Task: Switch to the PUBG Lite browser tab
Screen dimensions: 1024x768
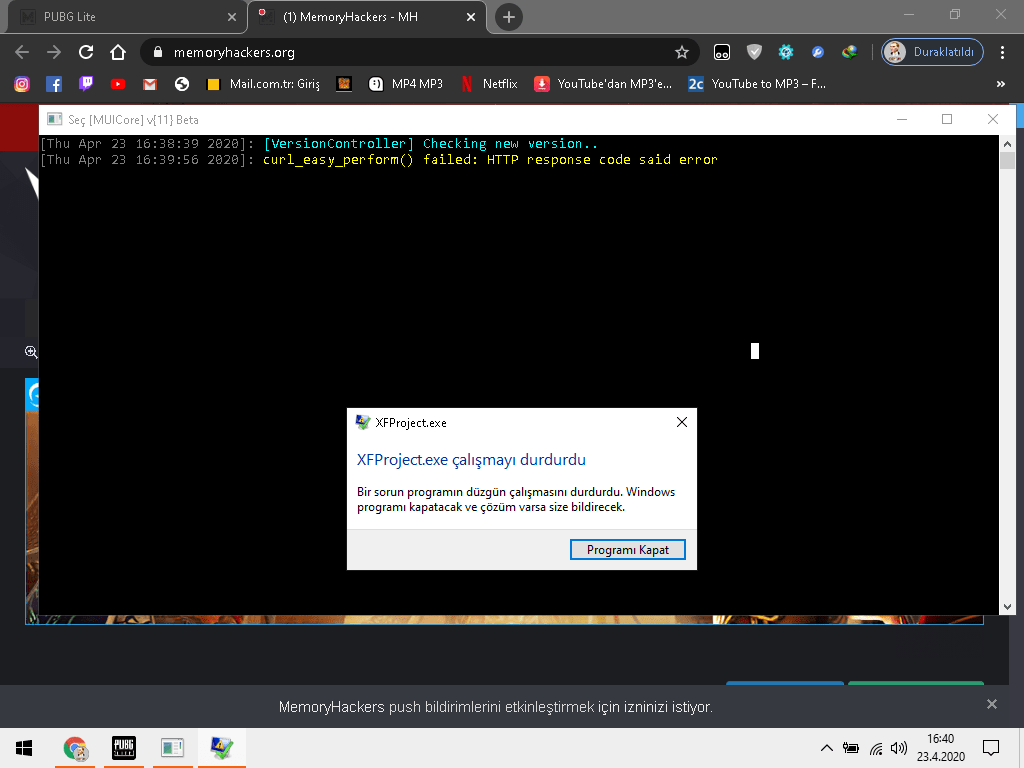Action: click(x=127, y=17)
